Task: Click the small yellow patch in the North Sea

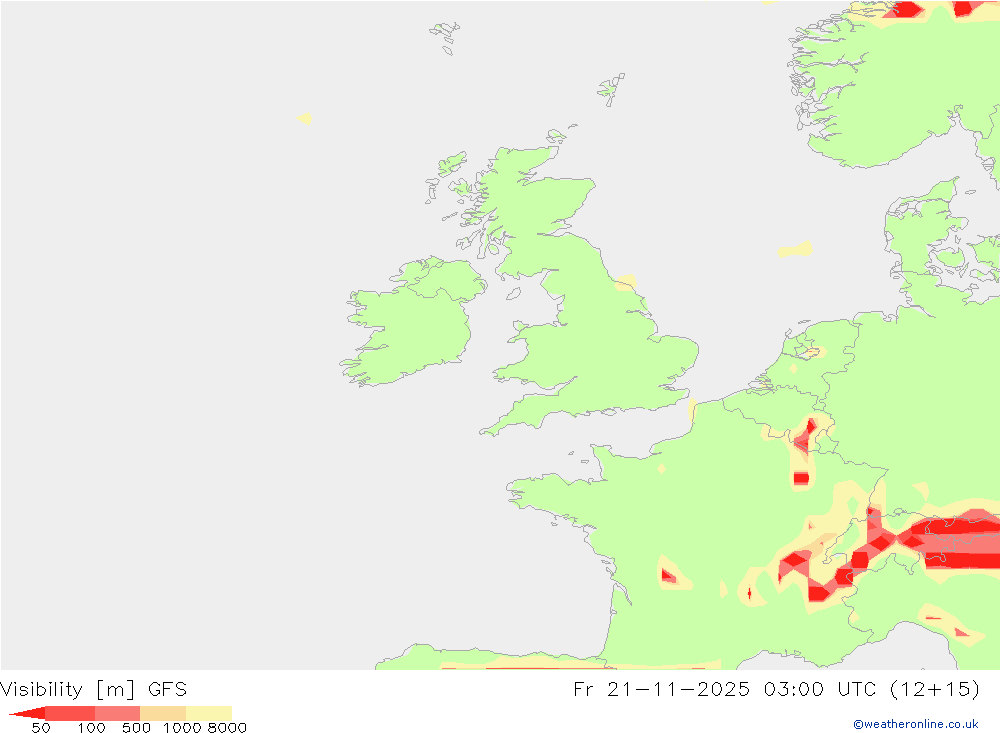Action: point(795,249)
